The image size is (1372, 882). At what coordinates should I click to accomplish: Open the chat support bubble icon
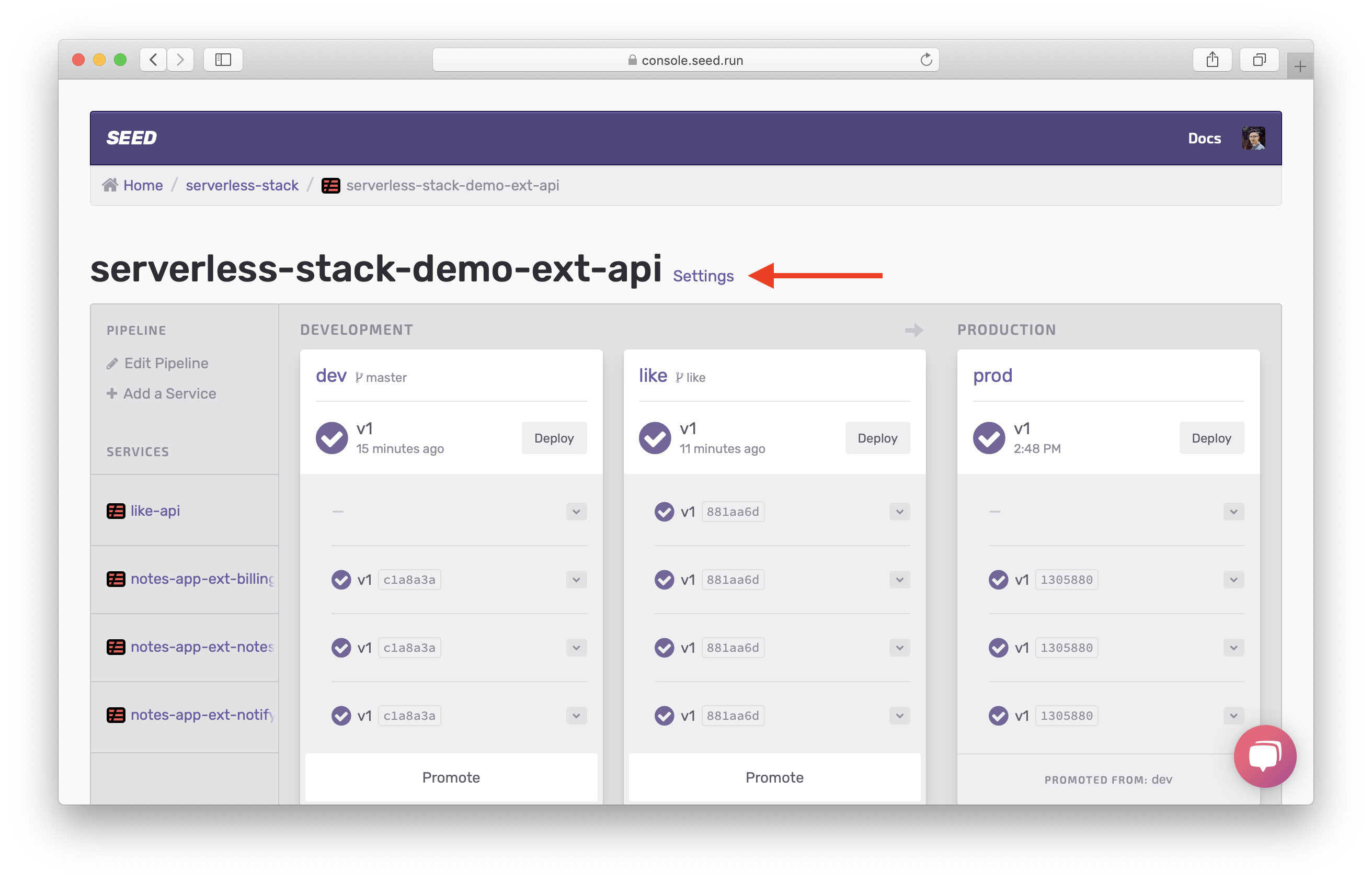pos(1264,755)
